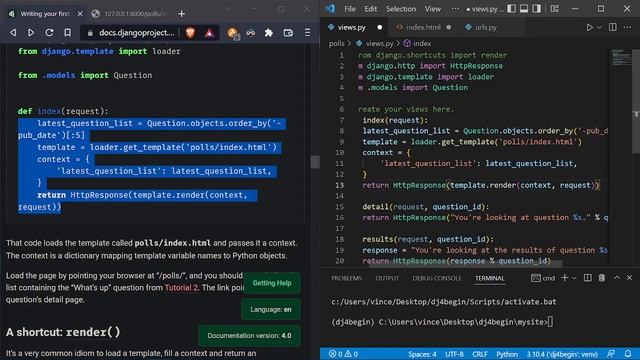
Task: Kill the terminal with trash icon
Action: point(602,278)
